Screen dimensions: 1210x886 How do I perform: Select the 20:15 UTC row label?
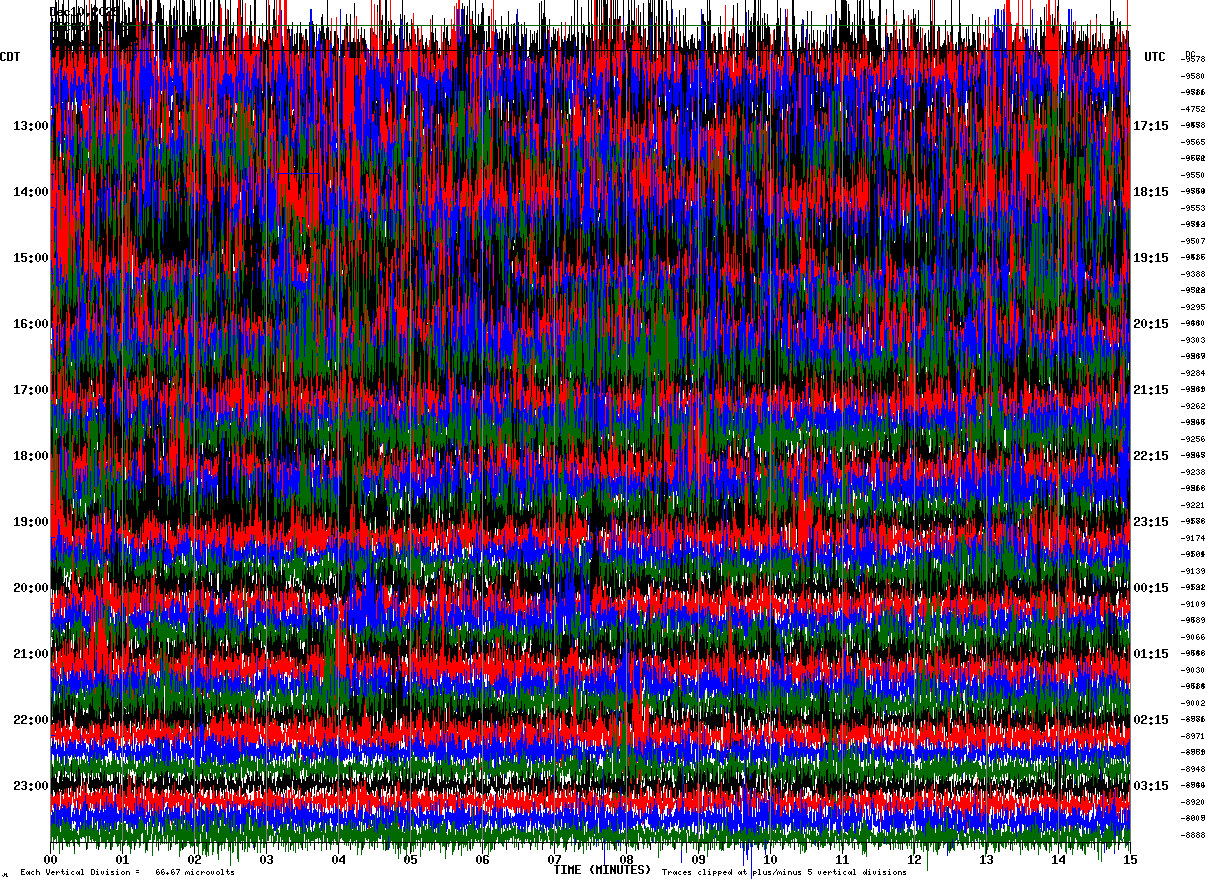(x=1151, y=324)
